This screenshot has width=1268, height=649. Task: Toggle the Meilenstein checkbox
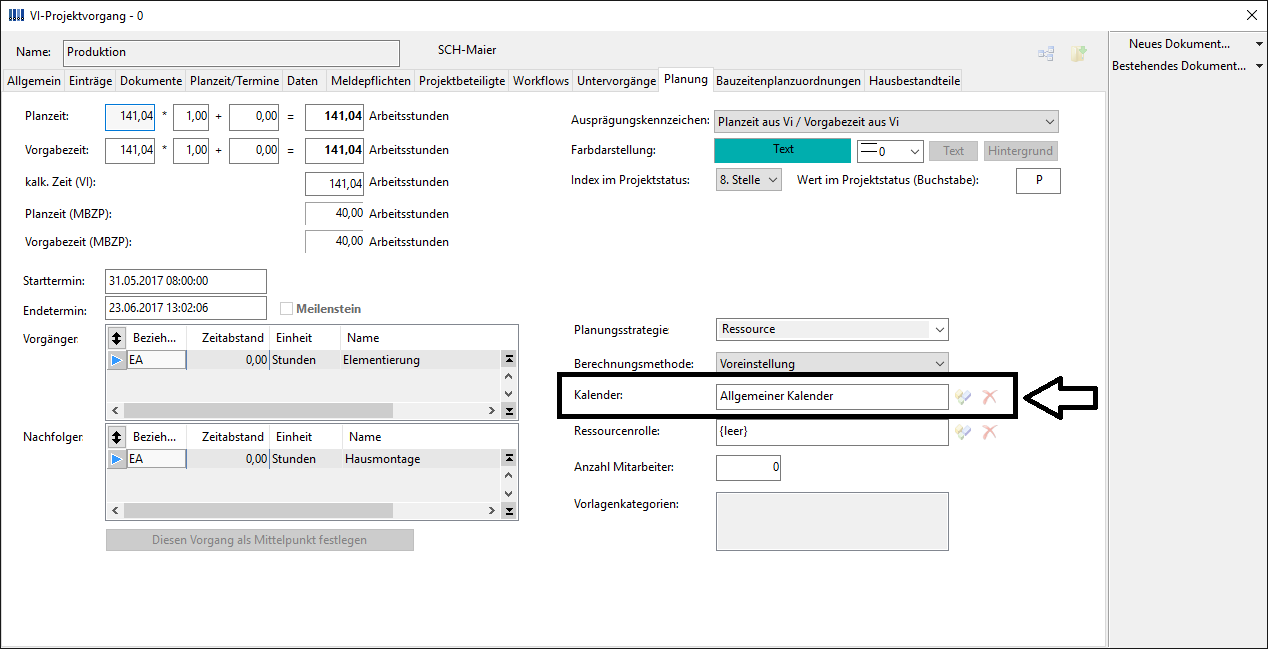click(287, 309)
